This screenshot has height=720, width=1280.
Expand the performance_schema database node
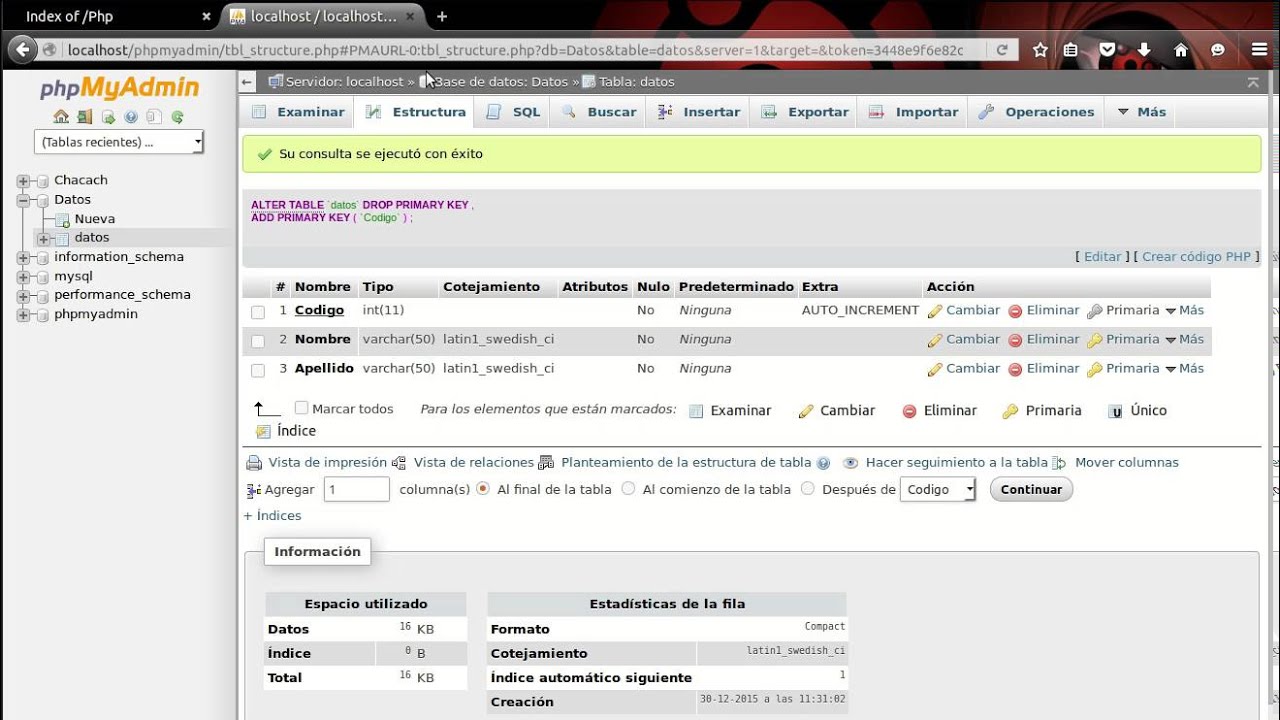pyautogui.click(x=23, y=295)
